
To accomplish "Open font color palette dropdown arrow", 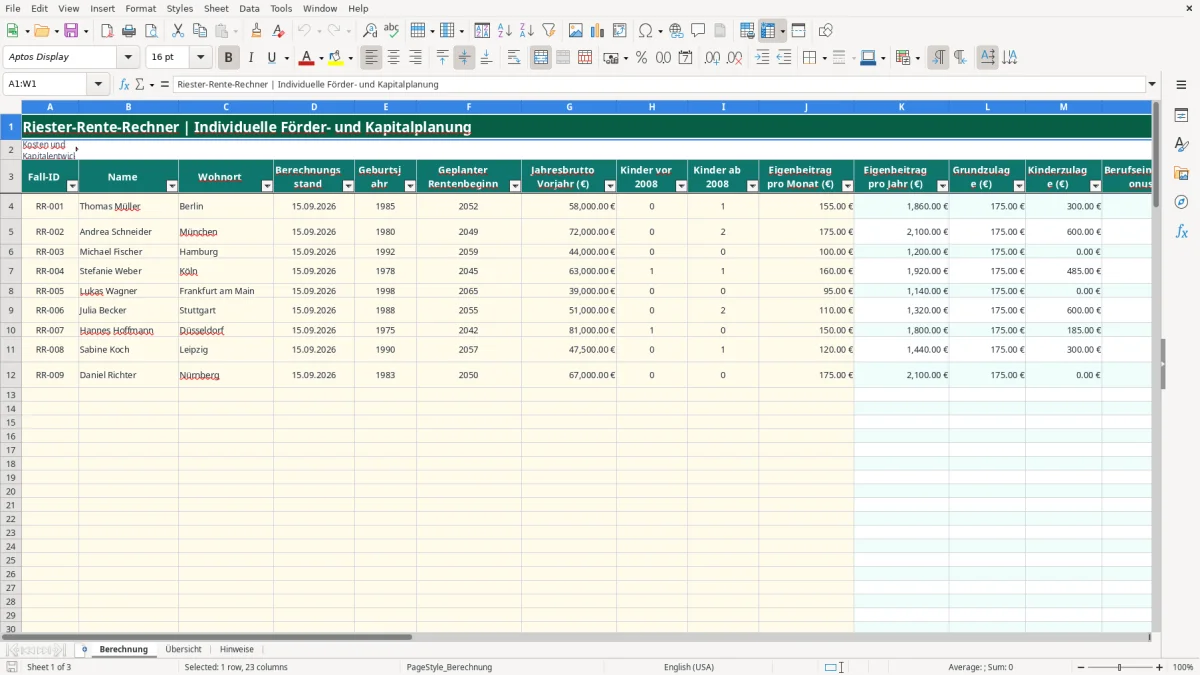I will click(x=321, y=58).
